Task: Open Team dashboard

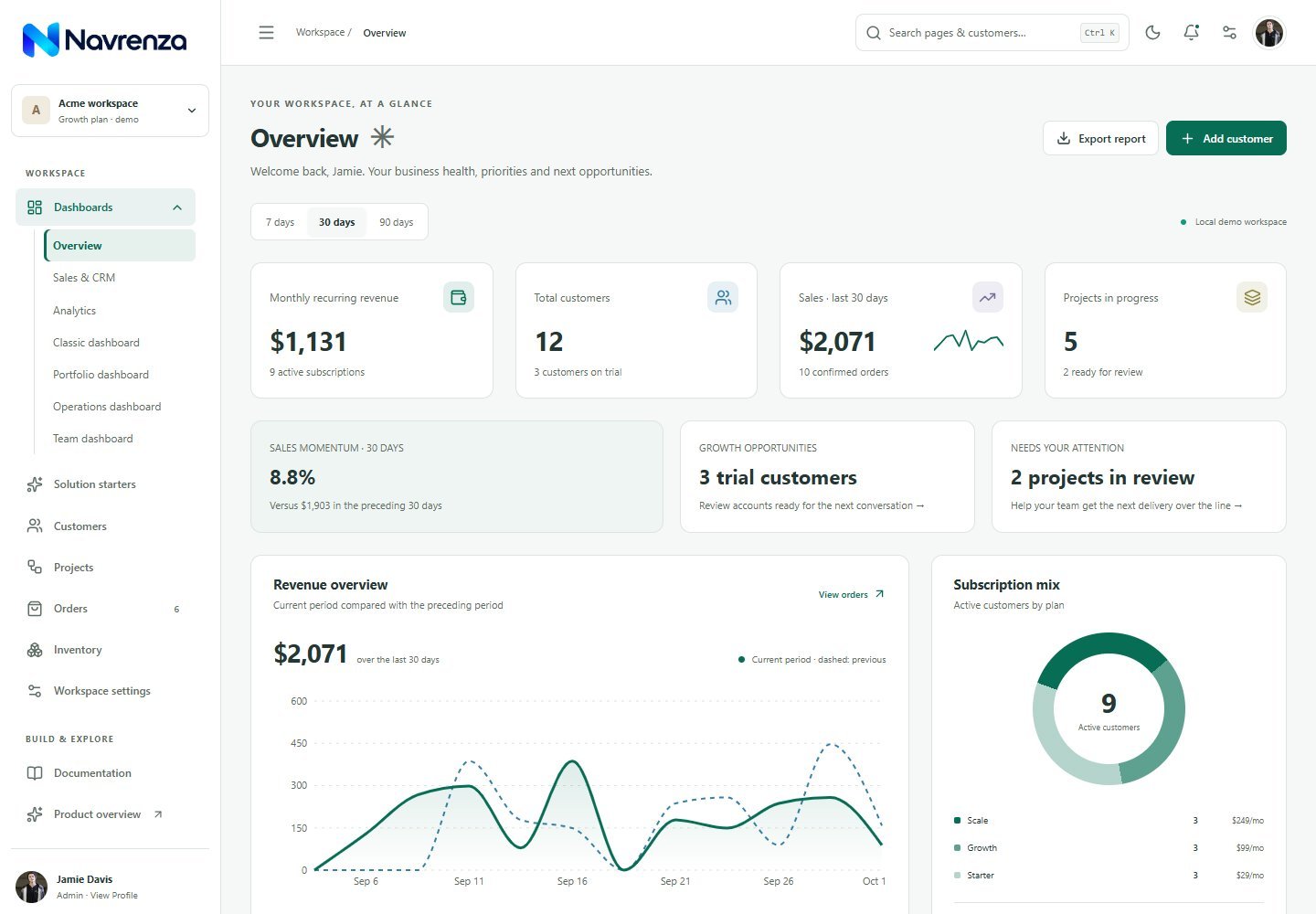Action: 120,439
